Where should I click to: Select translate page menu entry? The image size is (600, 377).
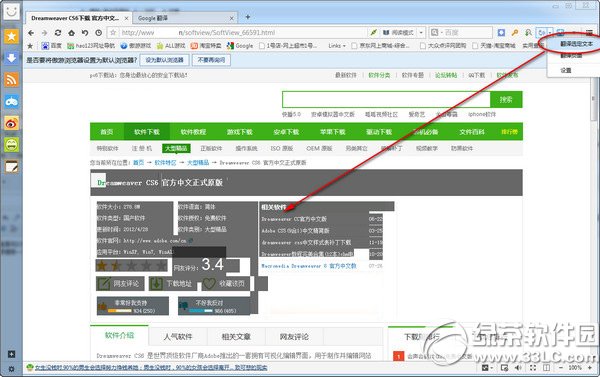point(571,55)
